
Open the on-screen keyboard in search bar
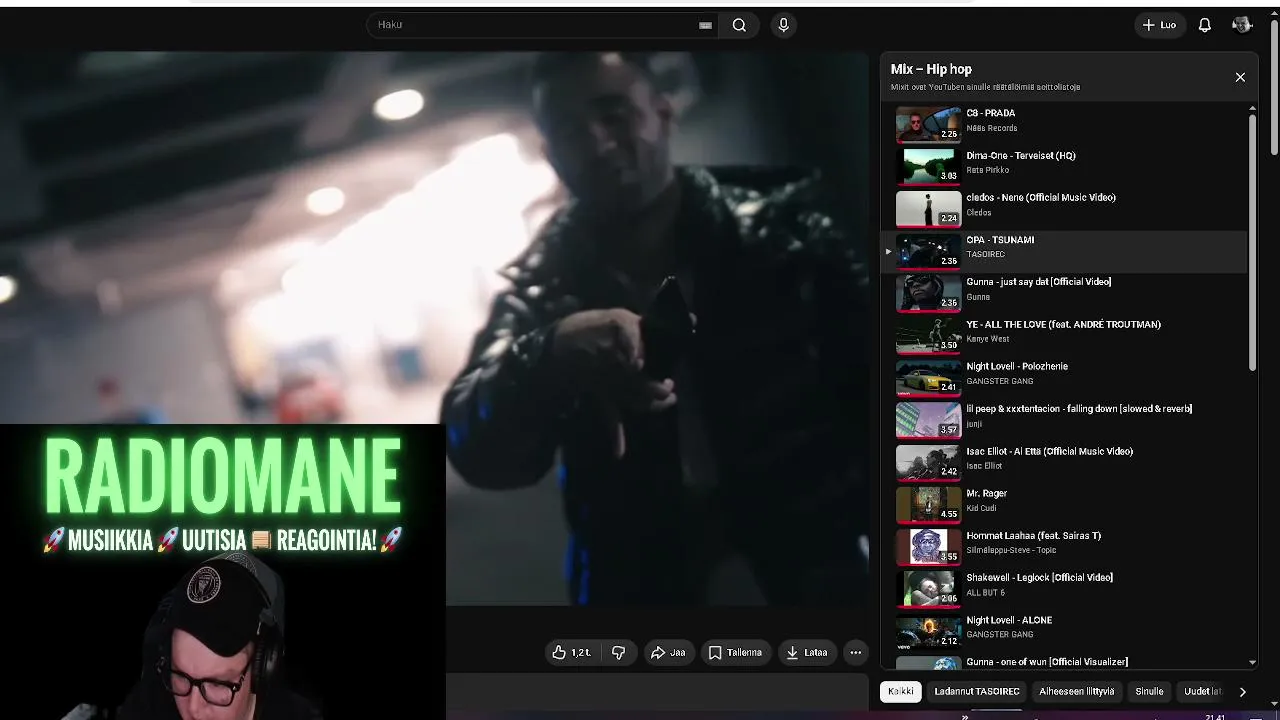[x=705, y=25]
